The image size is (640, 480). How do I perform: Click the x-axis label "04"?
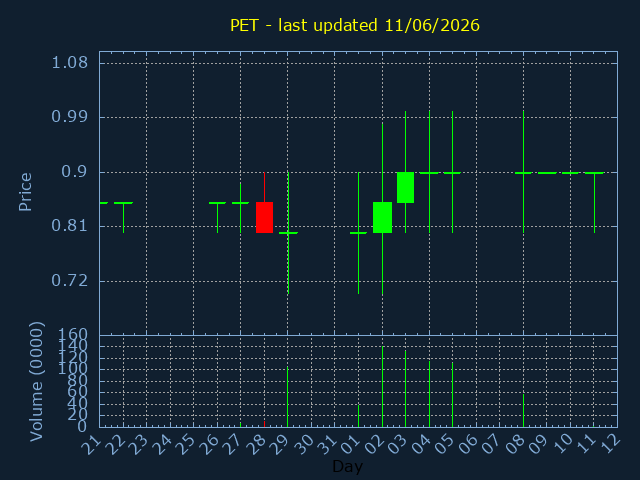(x=421, y=445)
